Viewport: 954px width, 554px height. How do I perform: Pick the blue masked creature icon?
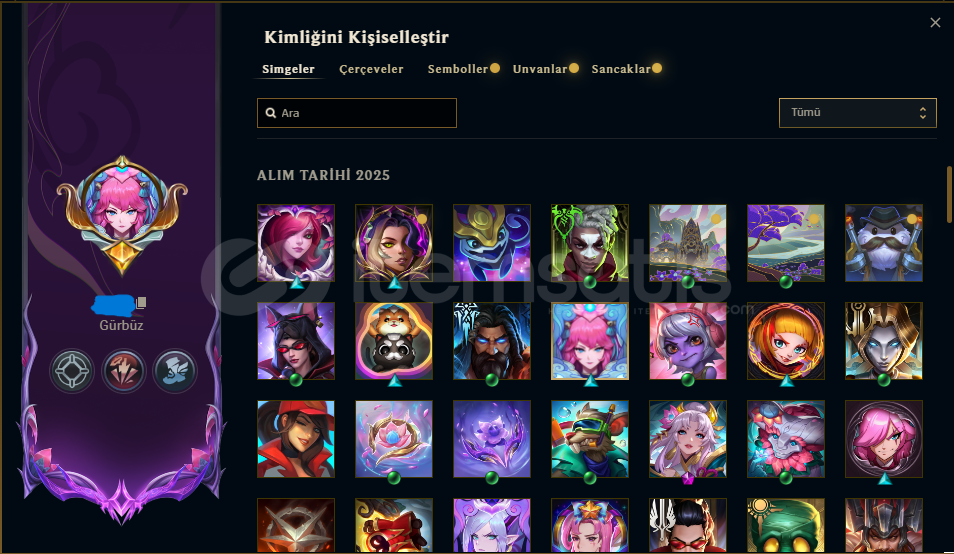[492, 243]
